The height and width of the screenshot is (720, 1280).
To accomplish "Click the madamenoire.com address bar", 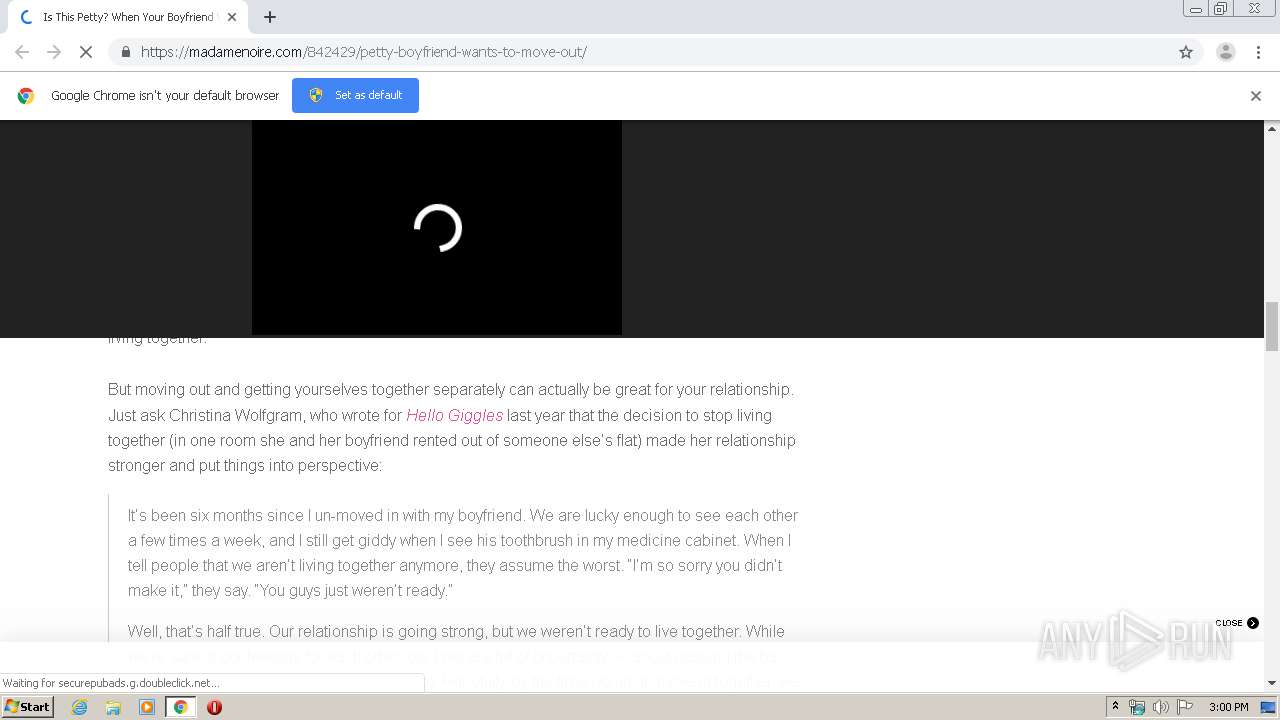I will 640,52.
